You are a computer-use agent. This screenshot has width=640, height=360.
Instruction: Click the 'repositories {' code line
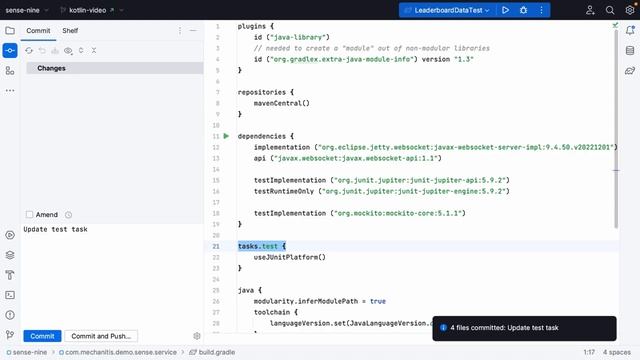[x=266, y=92]
